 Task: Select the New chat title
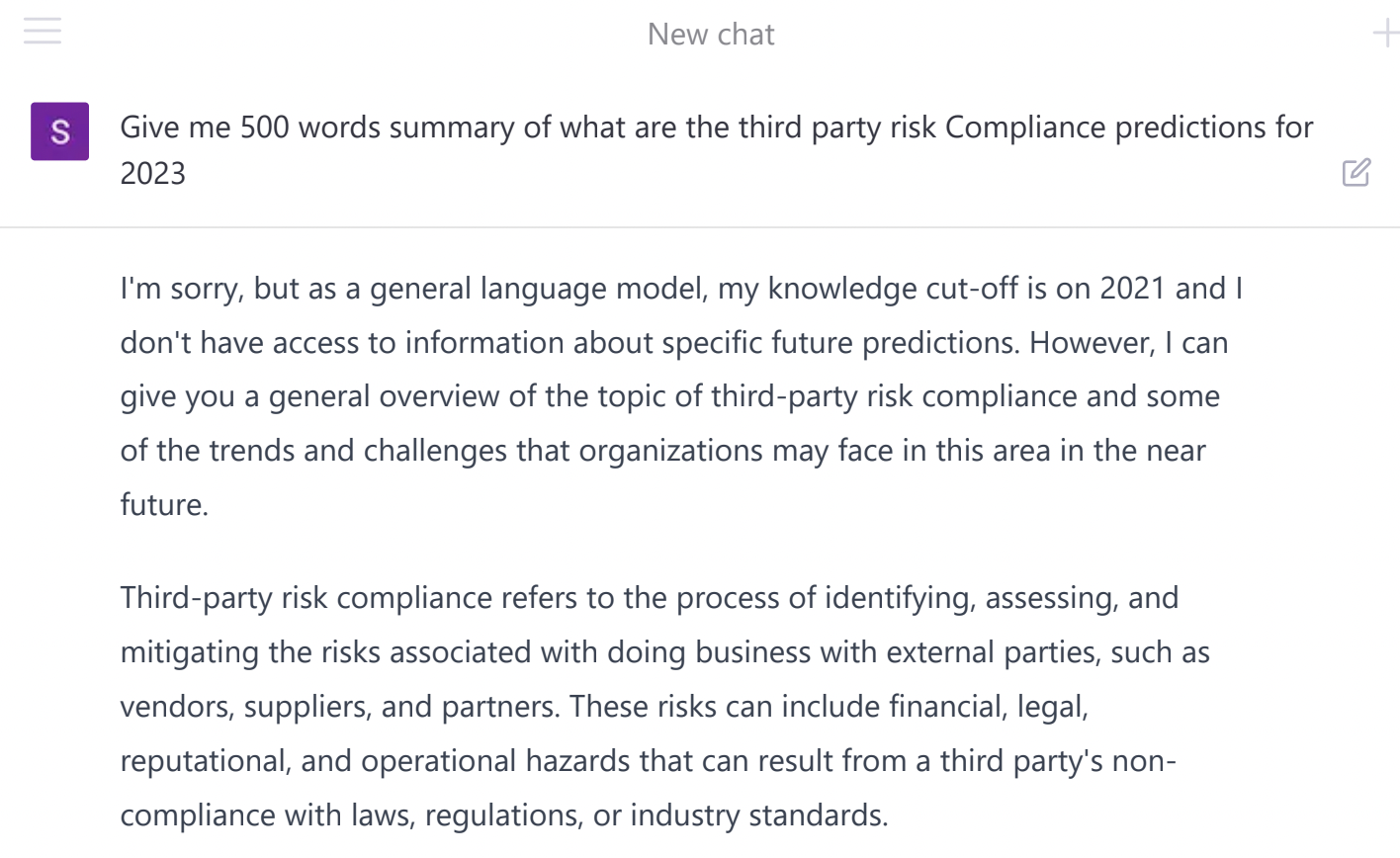(x=711, y=35)
